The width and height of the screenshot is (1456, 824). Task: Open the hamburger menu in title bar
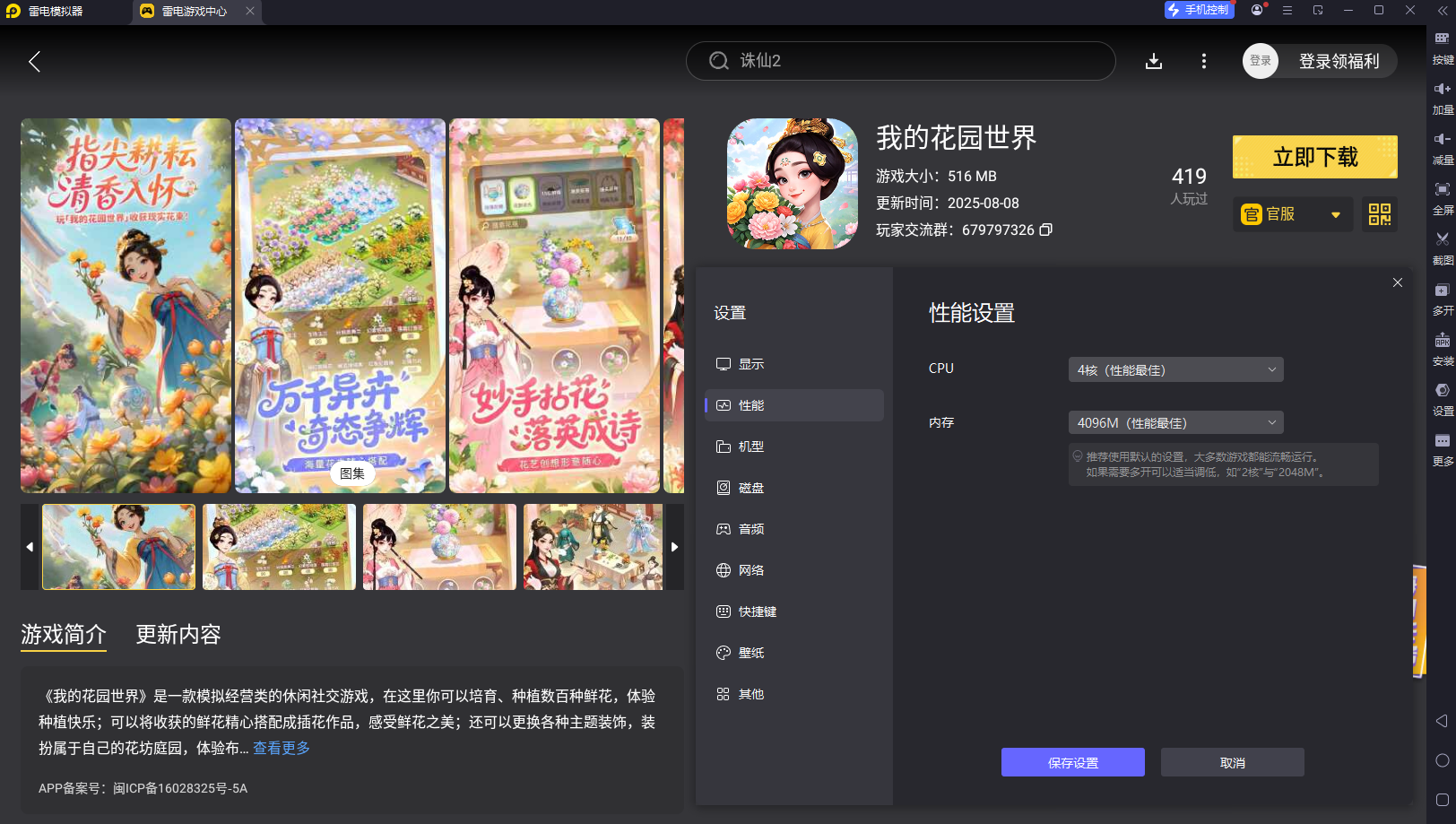[1287, 10]
